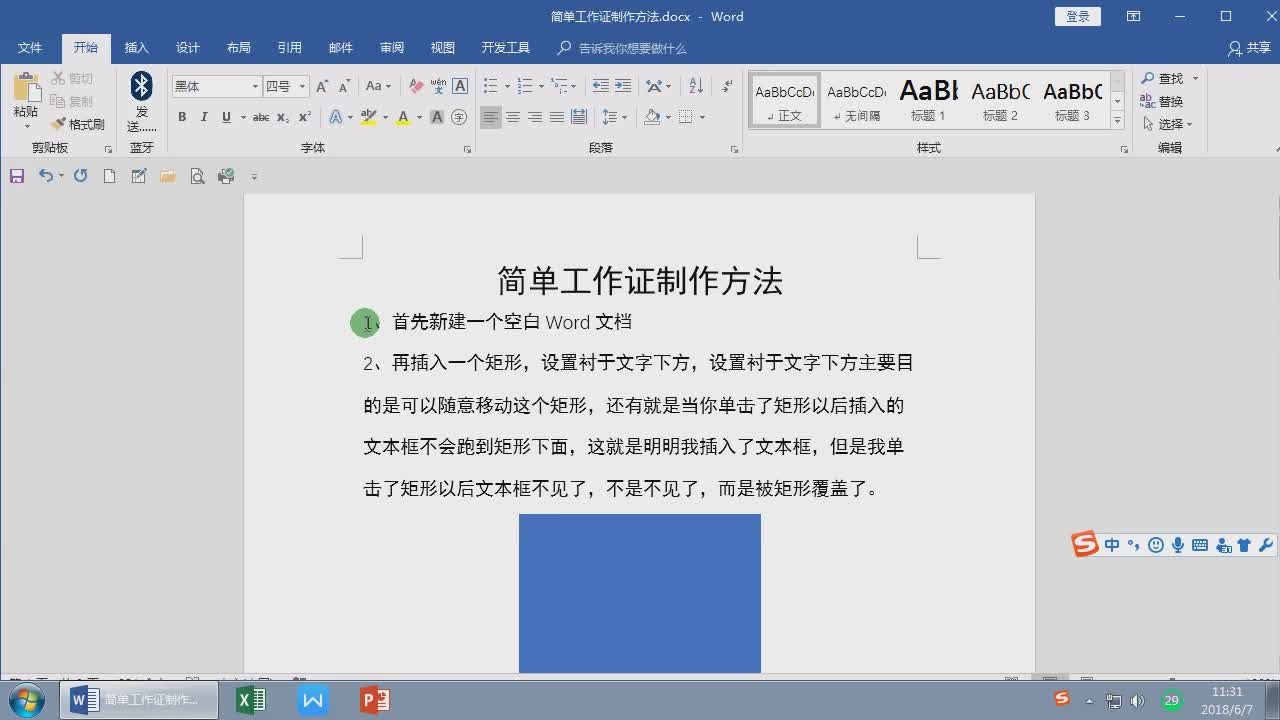This screenshot has height=720, width=1280.
Task: Switch to the Developer (开发工具) tab
Action: tap(506, 47)
